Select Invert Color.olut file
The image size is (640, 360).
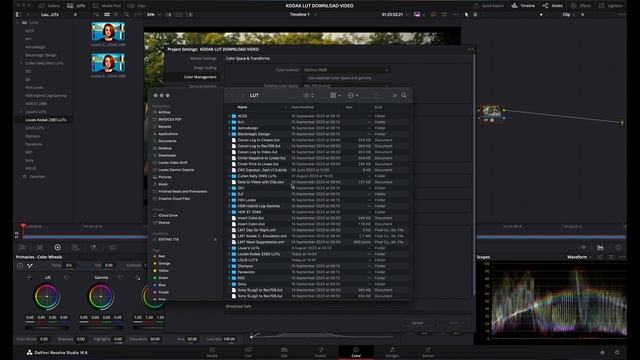point(251,224)
